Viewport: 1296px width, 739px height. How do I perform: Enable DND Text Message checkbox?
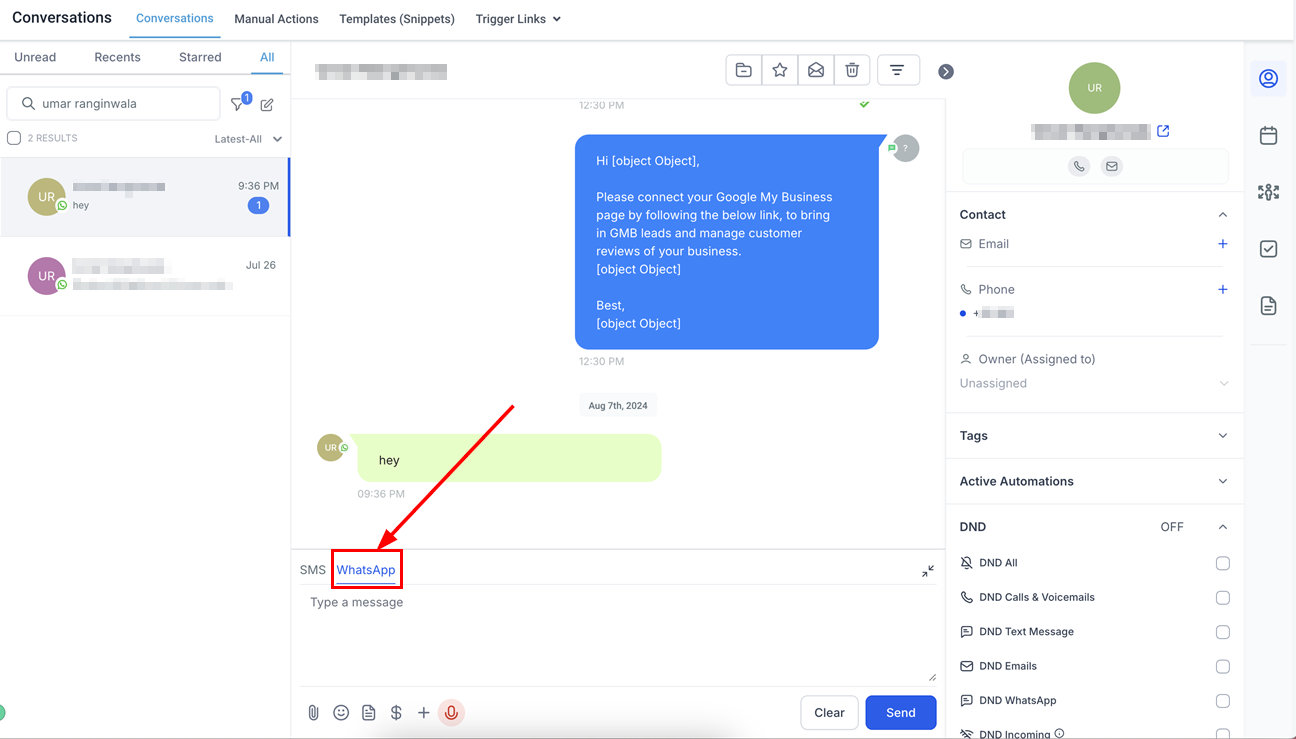pos(1222,632)
